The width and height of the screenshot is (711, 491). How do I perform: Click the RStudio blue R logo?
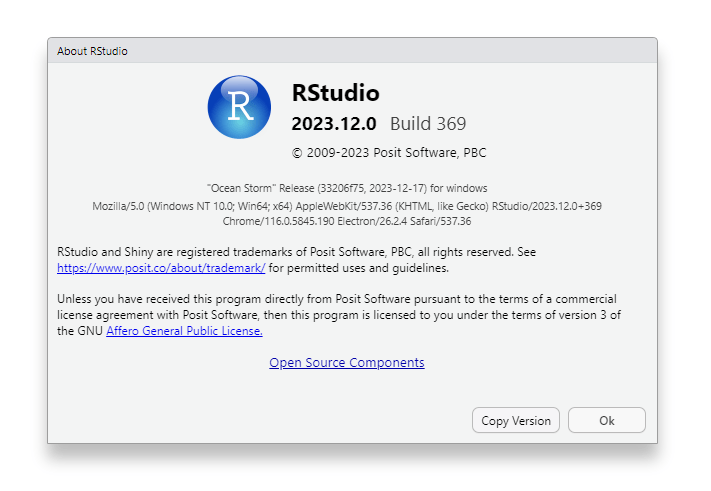click(239, 107)
